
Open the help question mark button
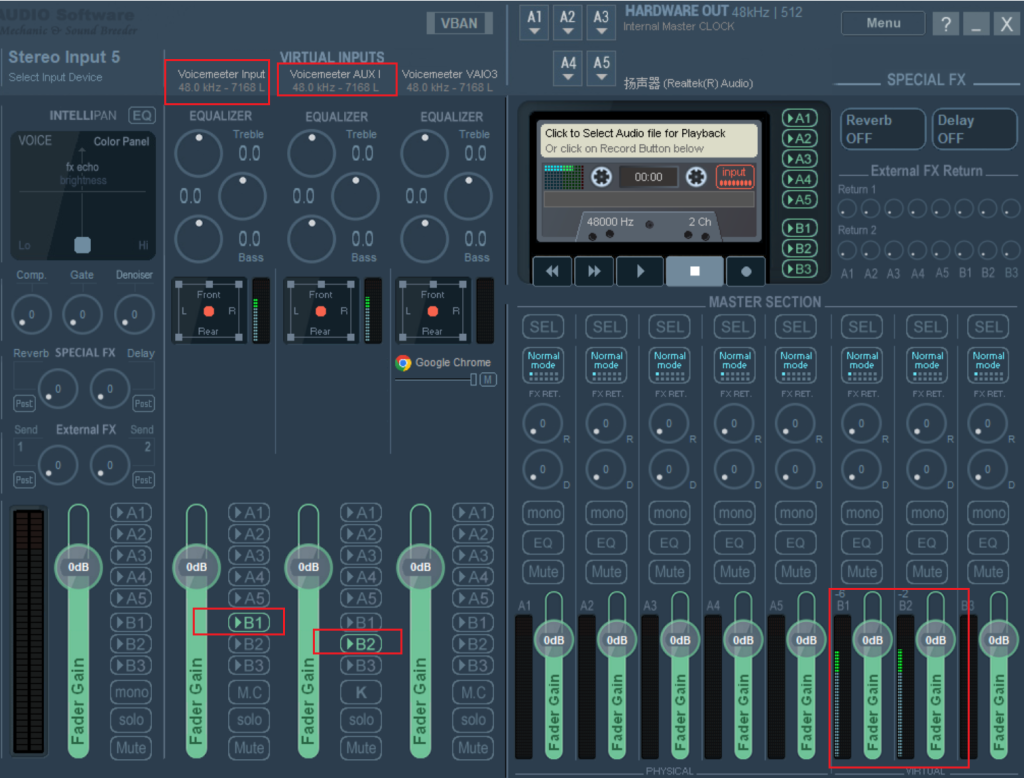click(x=946, y=24)
